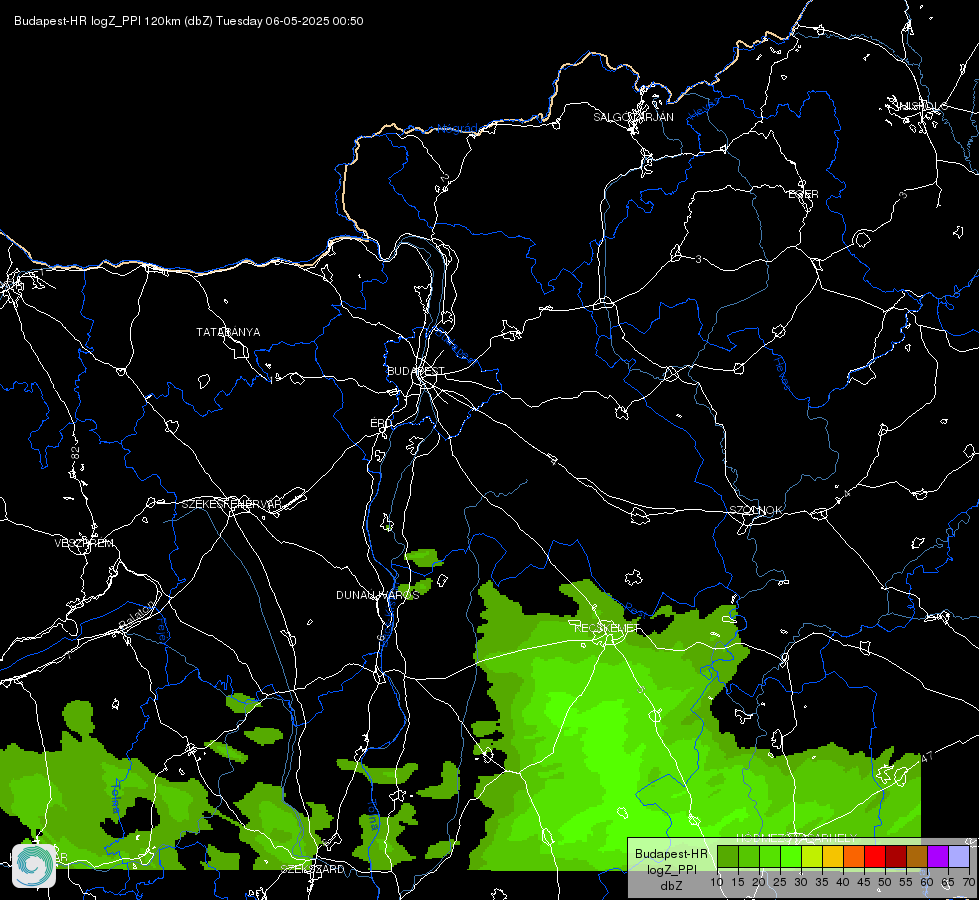Click the SZOLNOK city label
979x900 pixels.
pyautogui.click(x=755, y=510)
